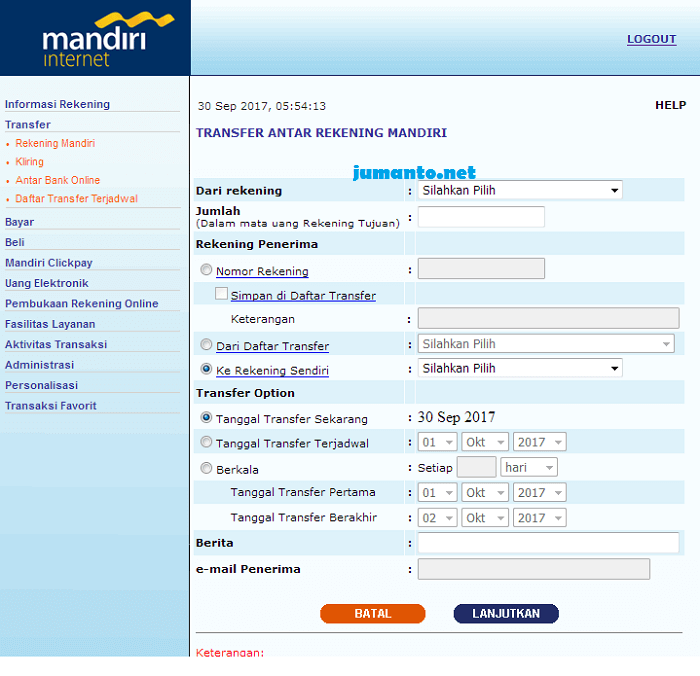Open the Tanggal Transfer Terjadwal month dropdown
Image resolution: width=700 pixels, height=676 pixels.
485,442
